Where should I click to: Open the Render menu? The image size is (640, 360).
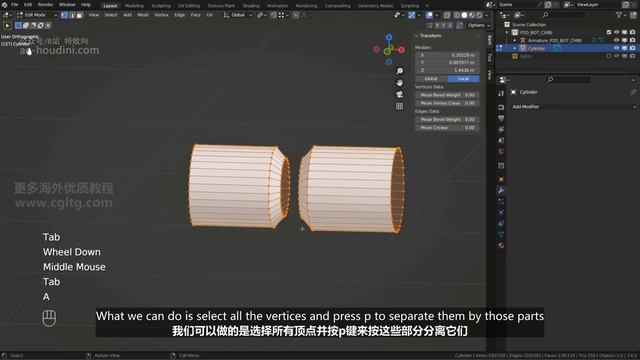pyautogui.click(x=45, y=5)
